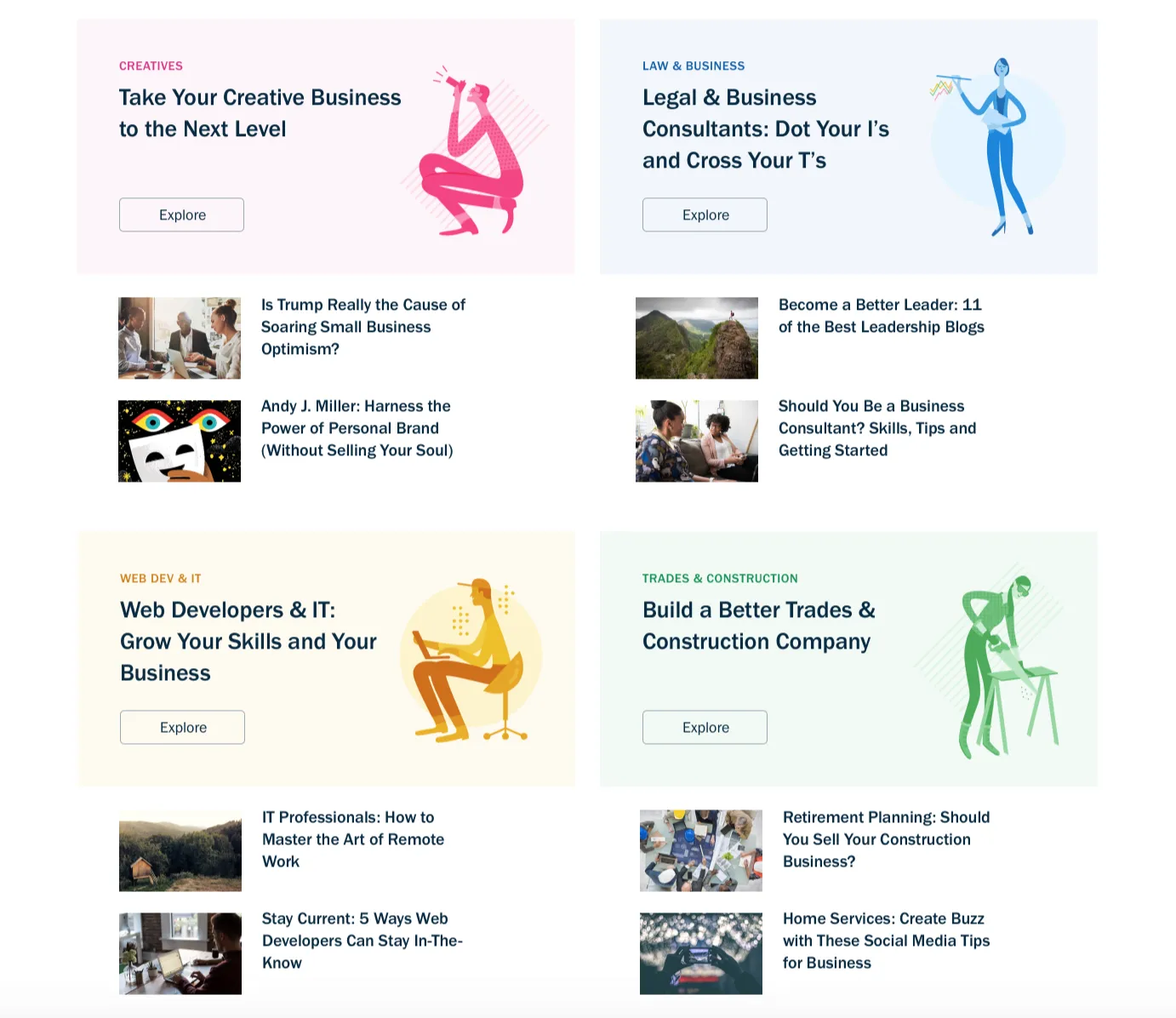Image resolution: width=1176 pixels, height=1018 pixels.
Task: Read the remote work IT professionals article
Action: click(x=353, y=839)
